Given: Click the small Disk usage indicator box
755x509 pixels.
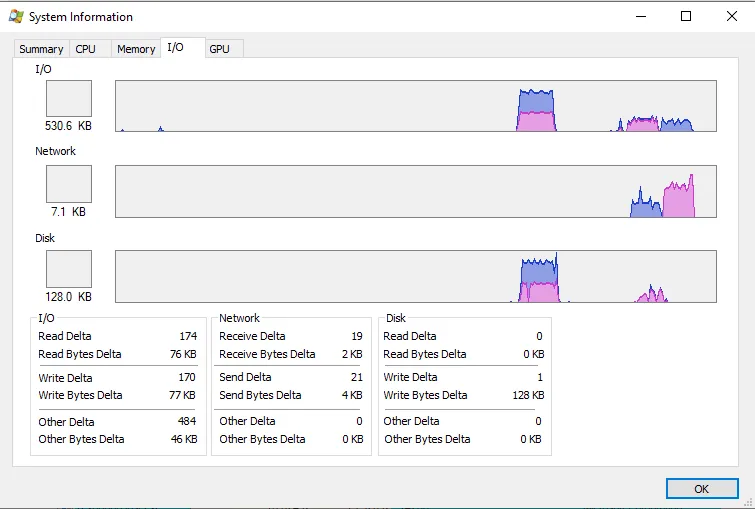Looking at the screenshot, I should click(x=69, y=269).
